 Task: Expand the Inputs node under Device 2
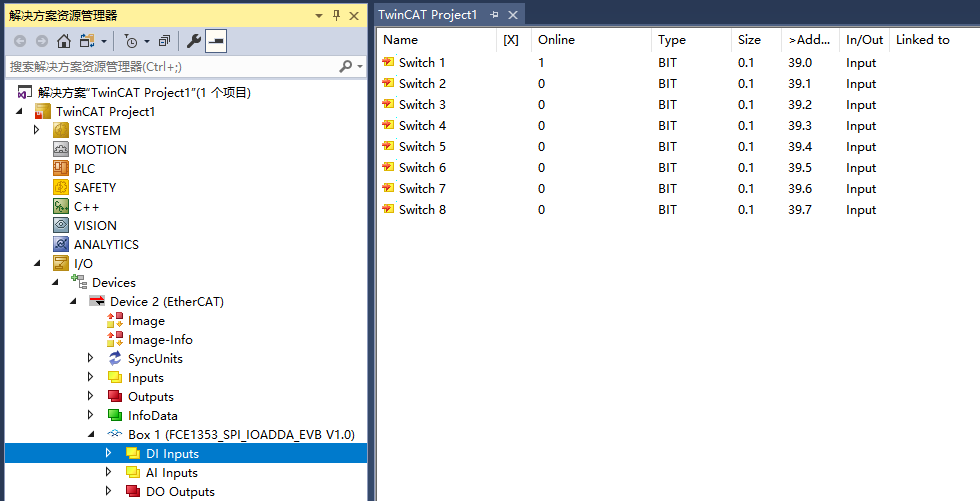pos(91,377)
